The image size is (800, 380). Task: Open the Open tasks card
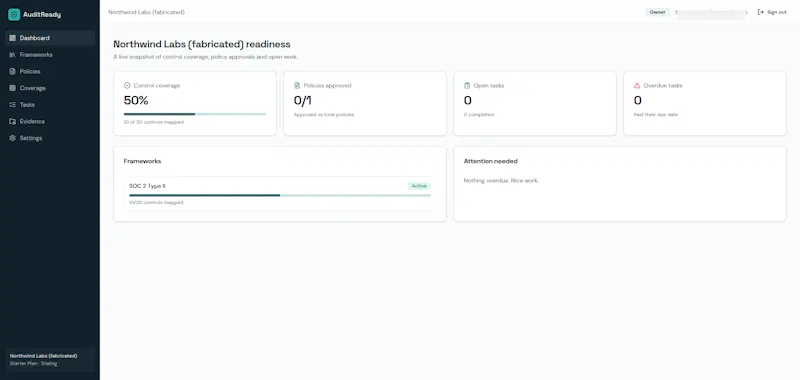tap(535, 103)
